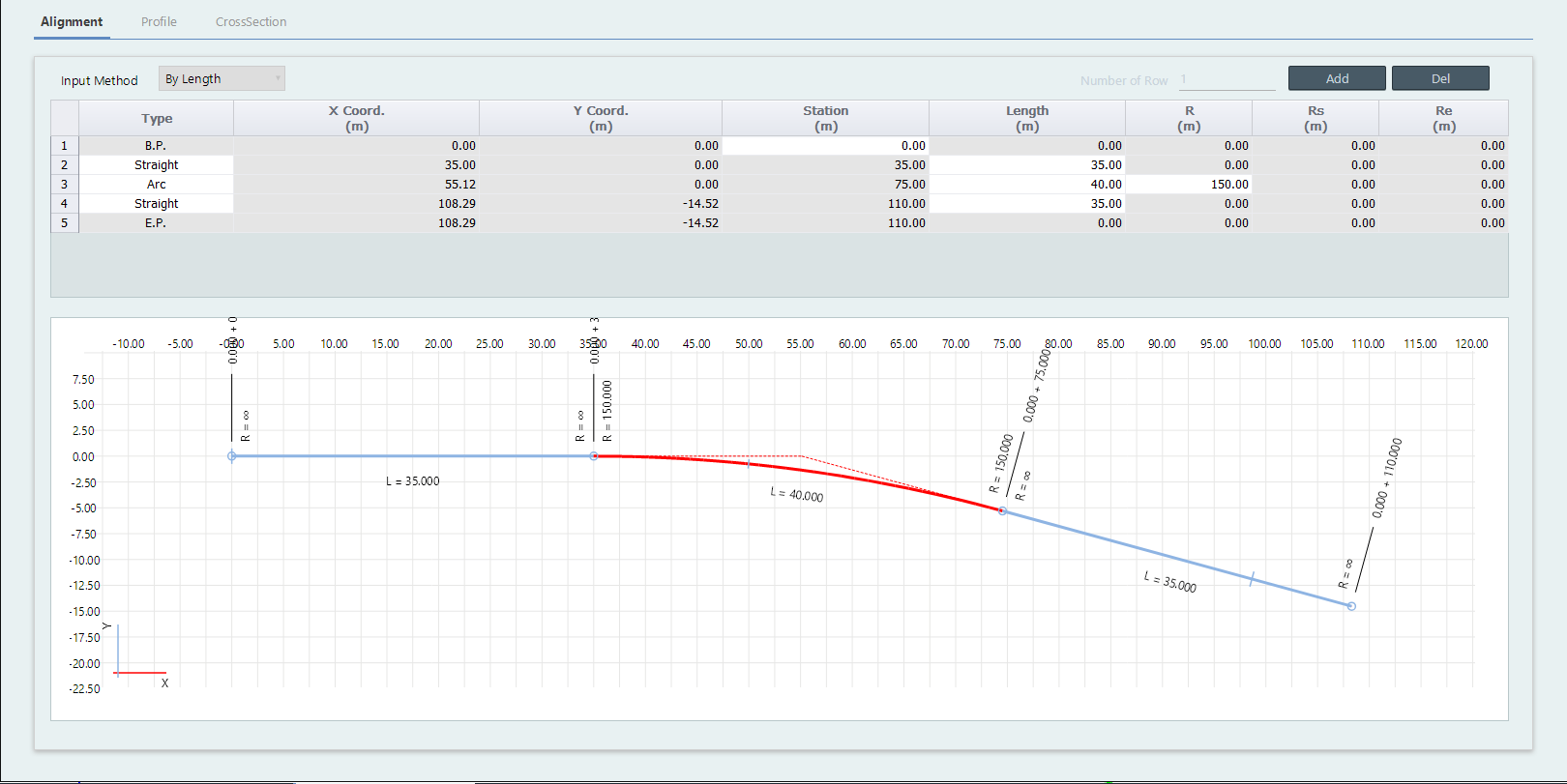Click the 0.000 + 110.000 station label
Screen dimensions: 1567x784
[1387, 478]
